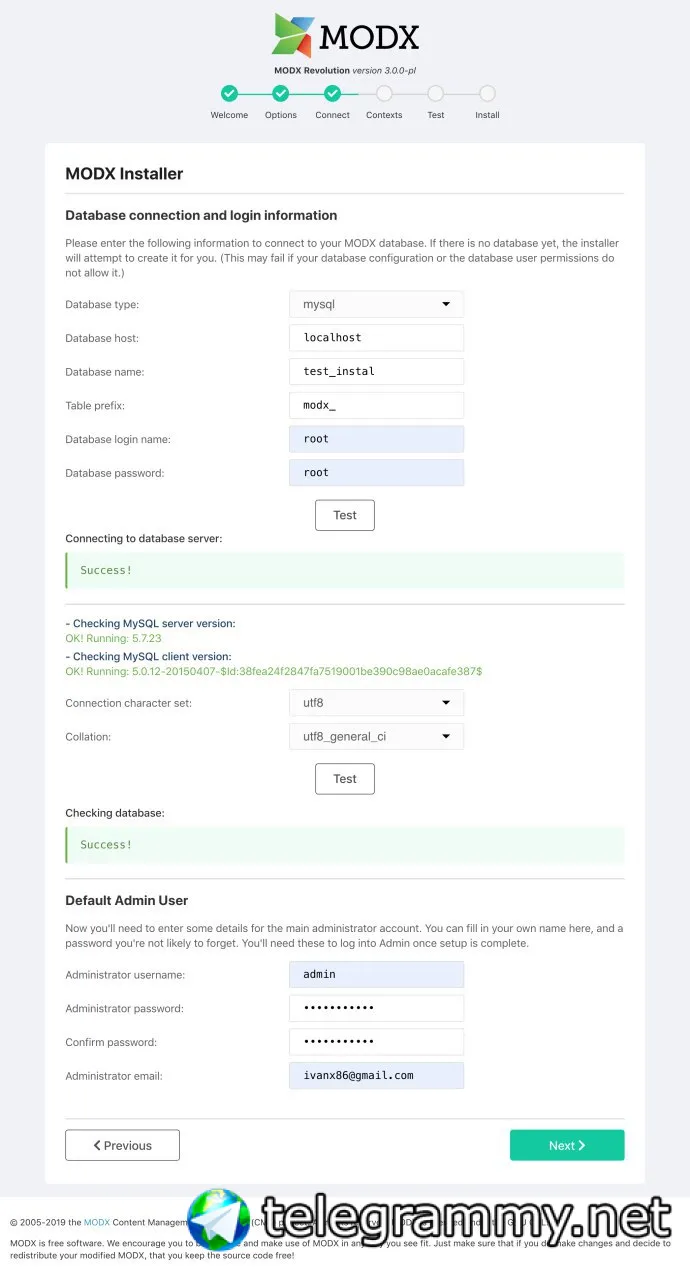Click the 'Collation:' label
This screenshot has height=1280, width=690.
tap(88, 737)
